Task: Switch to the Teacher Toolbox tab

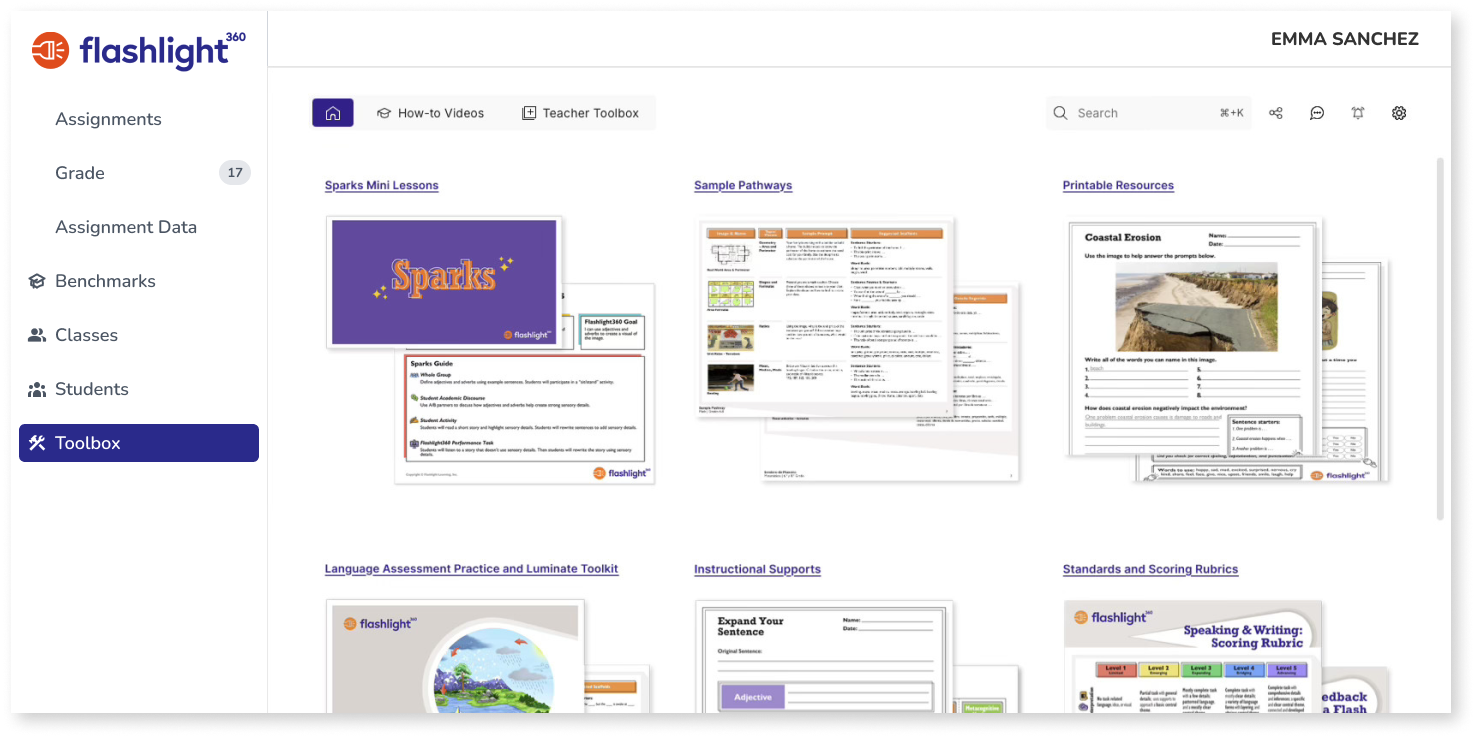Action: tap(580, 113)
